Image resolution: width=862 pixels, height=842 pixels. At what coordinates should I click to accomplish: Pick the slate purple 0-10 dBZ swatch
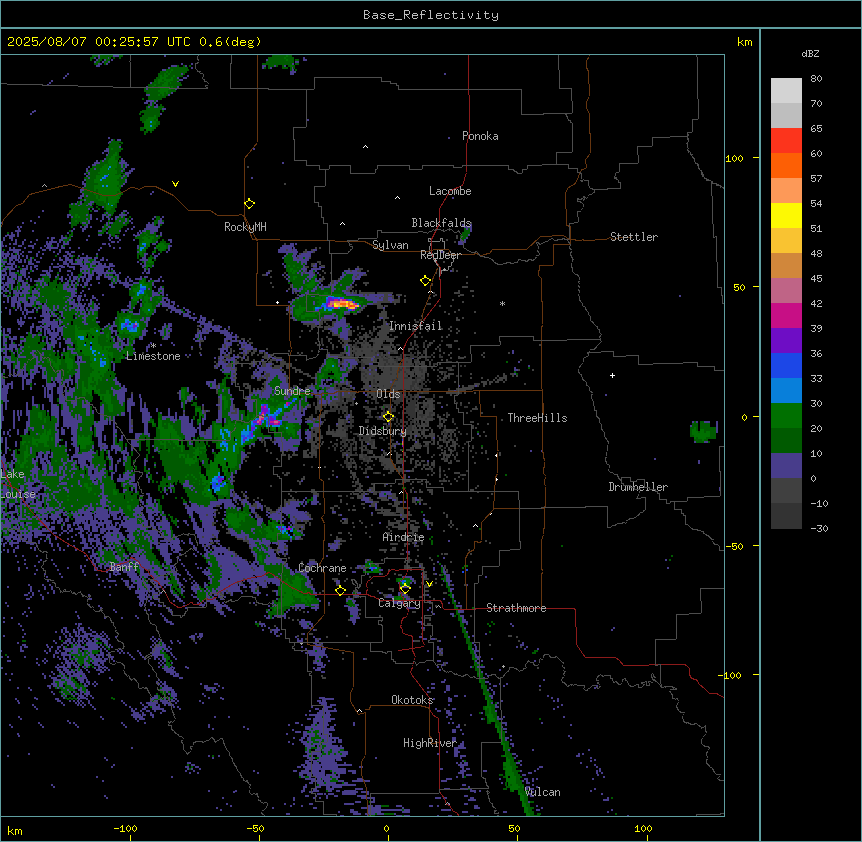coord(786,466)
